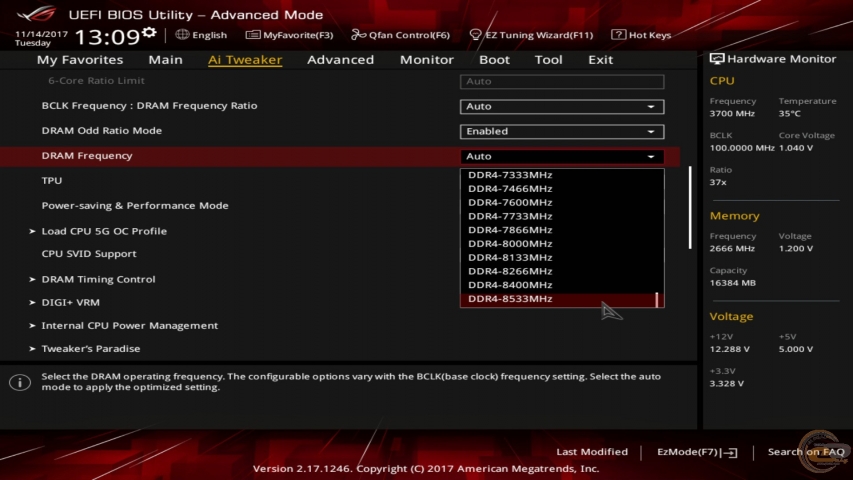The height and width of the screenshot is (480, 853).
Task: Click the ROG logo in title bar
Action: click(x=36, y=13)
